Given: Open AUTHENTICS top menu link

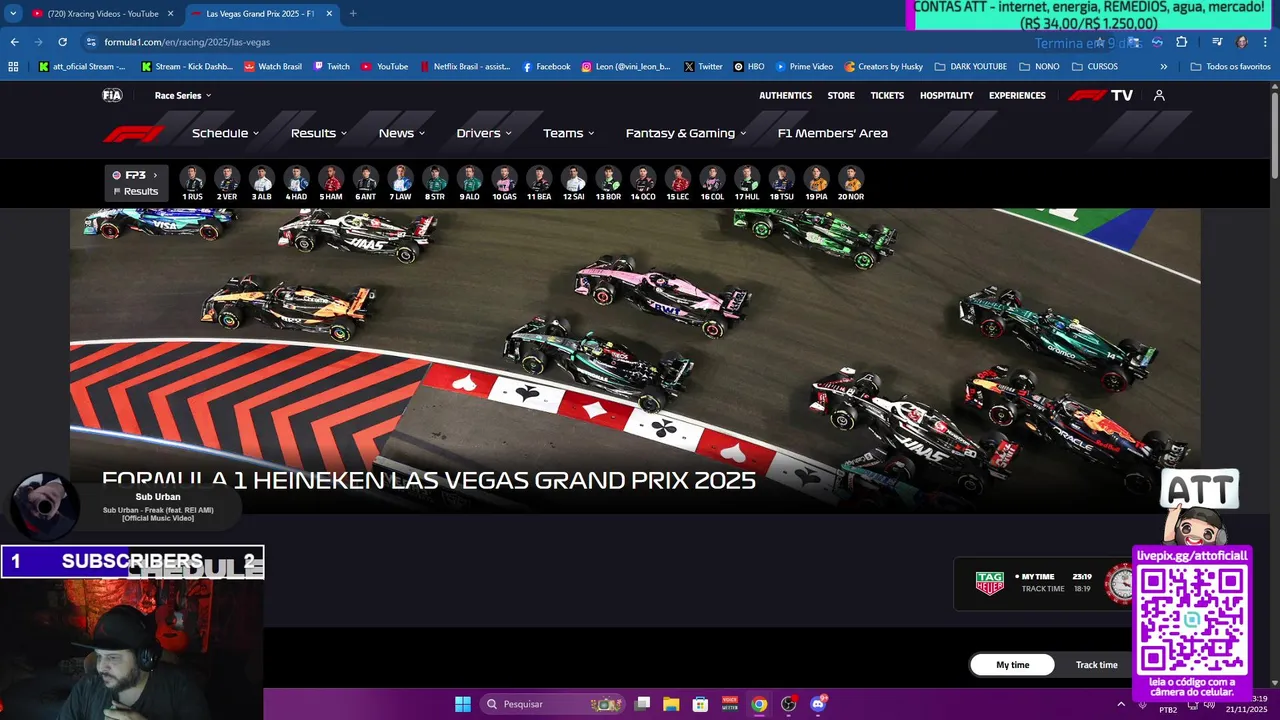Looking at the screenshot, I should tap(785, 95).
